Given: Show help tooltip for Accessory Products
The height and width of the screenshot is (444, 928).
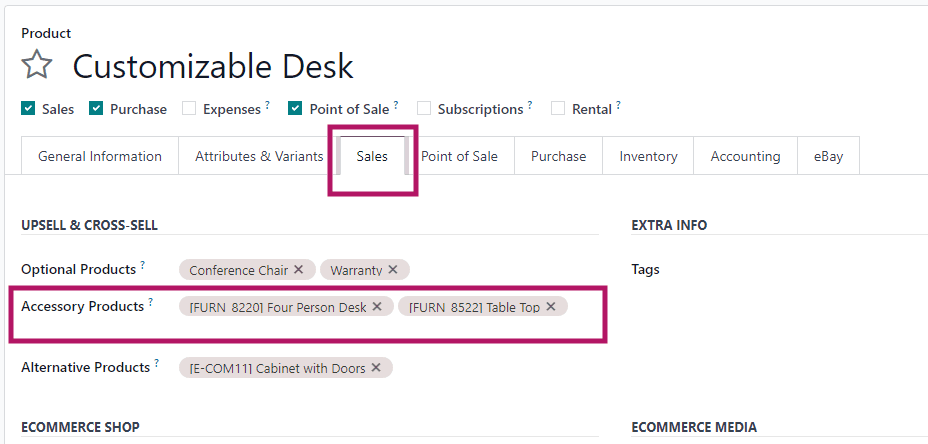Looking at the screenshot, I should [x=151, y=302].
